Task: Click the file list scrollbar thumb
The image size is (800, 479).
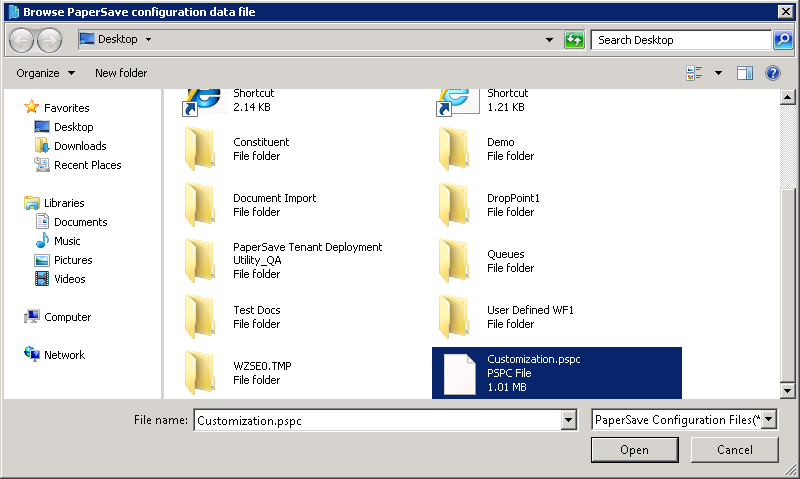Action: click(787, 285)
